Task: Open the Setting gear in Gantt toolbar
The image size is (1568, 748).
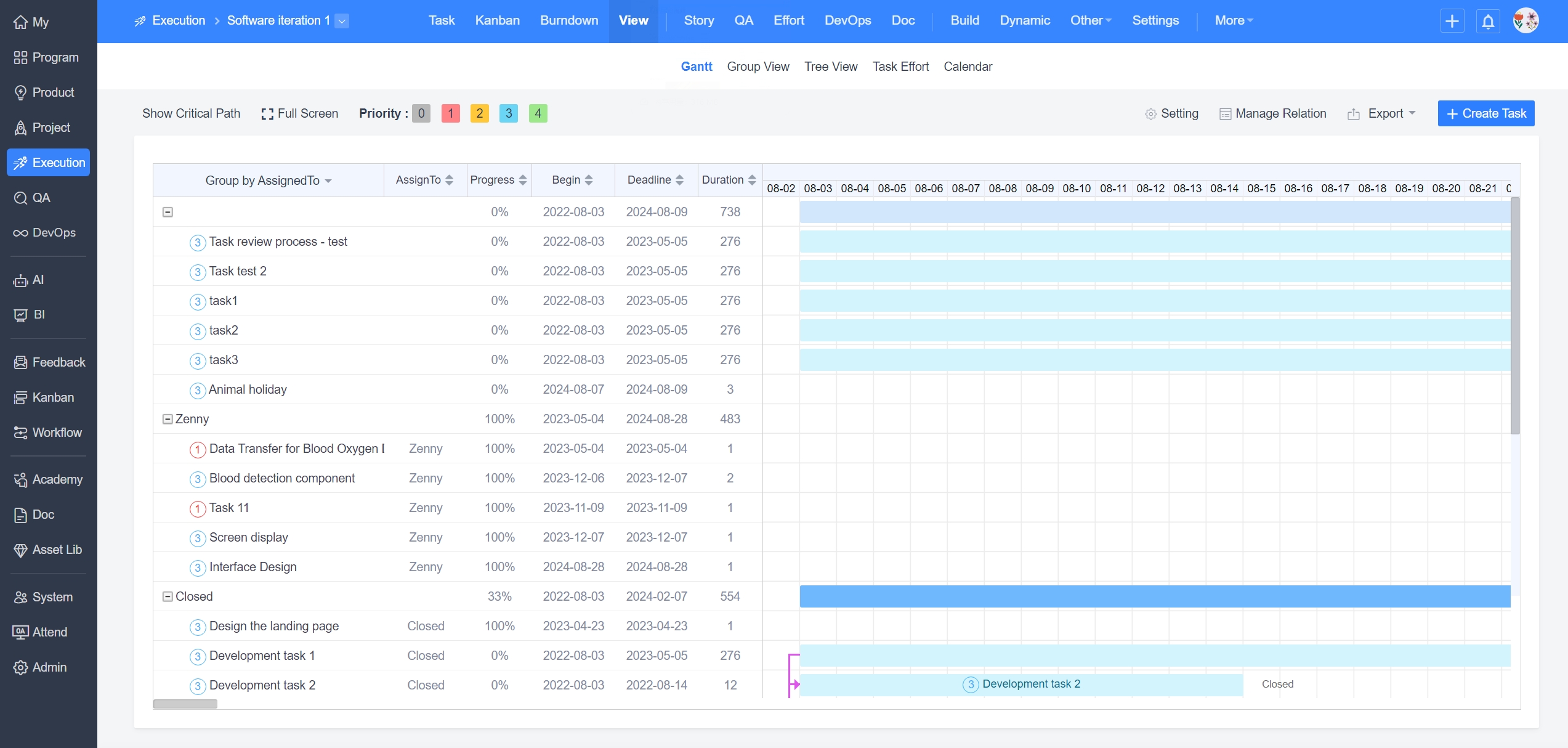Action: 1150,114
